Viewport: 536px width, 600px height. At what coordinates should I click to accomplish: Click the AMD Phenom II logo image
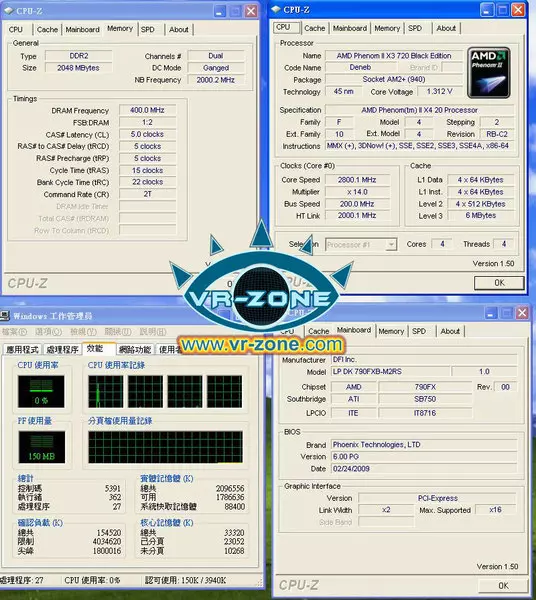489,73
